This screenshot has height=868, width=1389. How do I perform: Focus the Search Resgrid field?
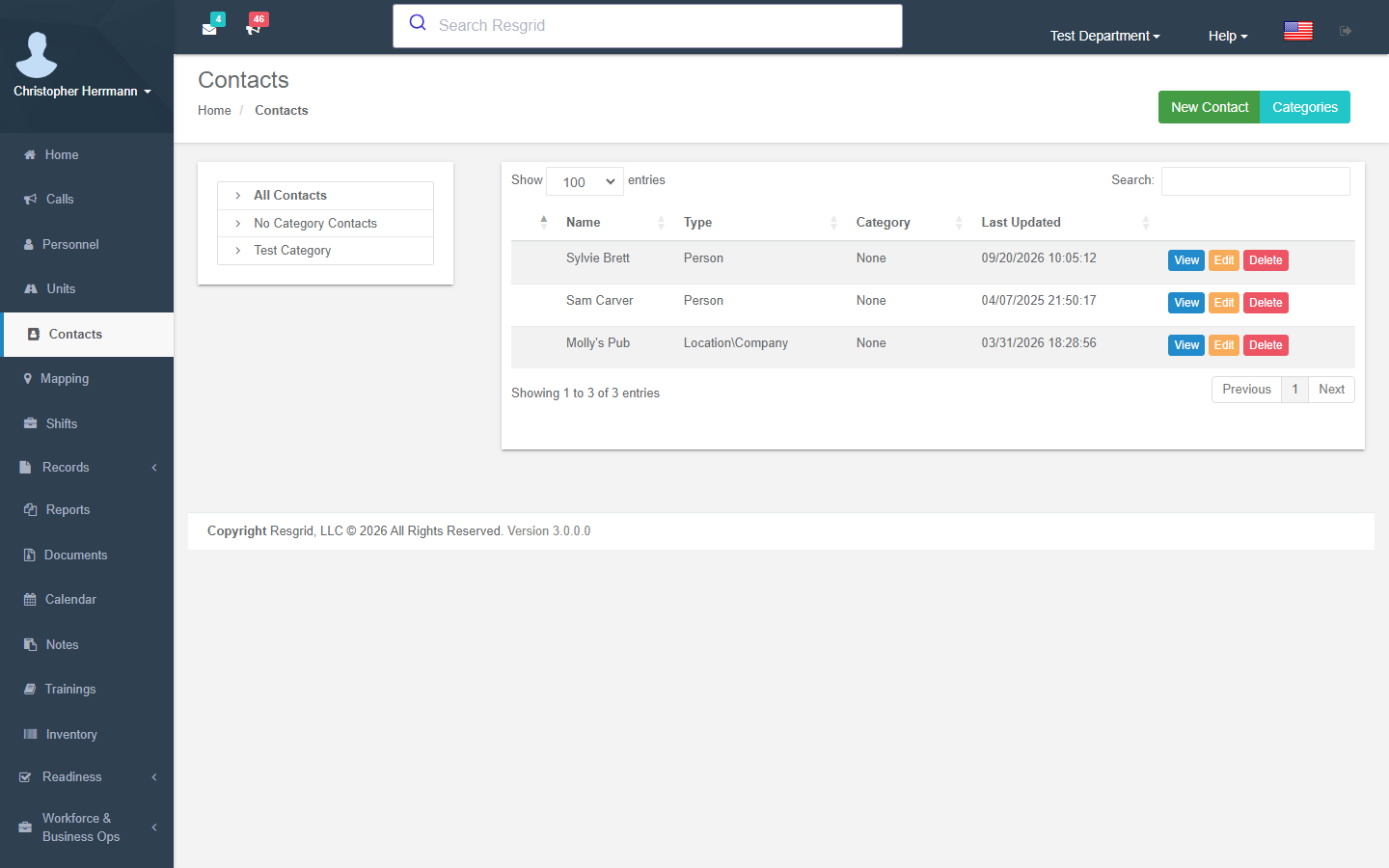pyautogui.click(x=647, y=26)
